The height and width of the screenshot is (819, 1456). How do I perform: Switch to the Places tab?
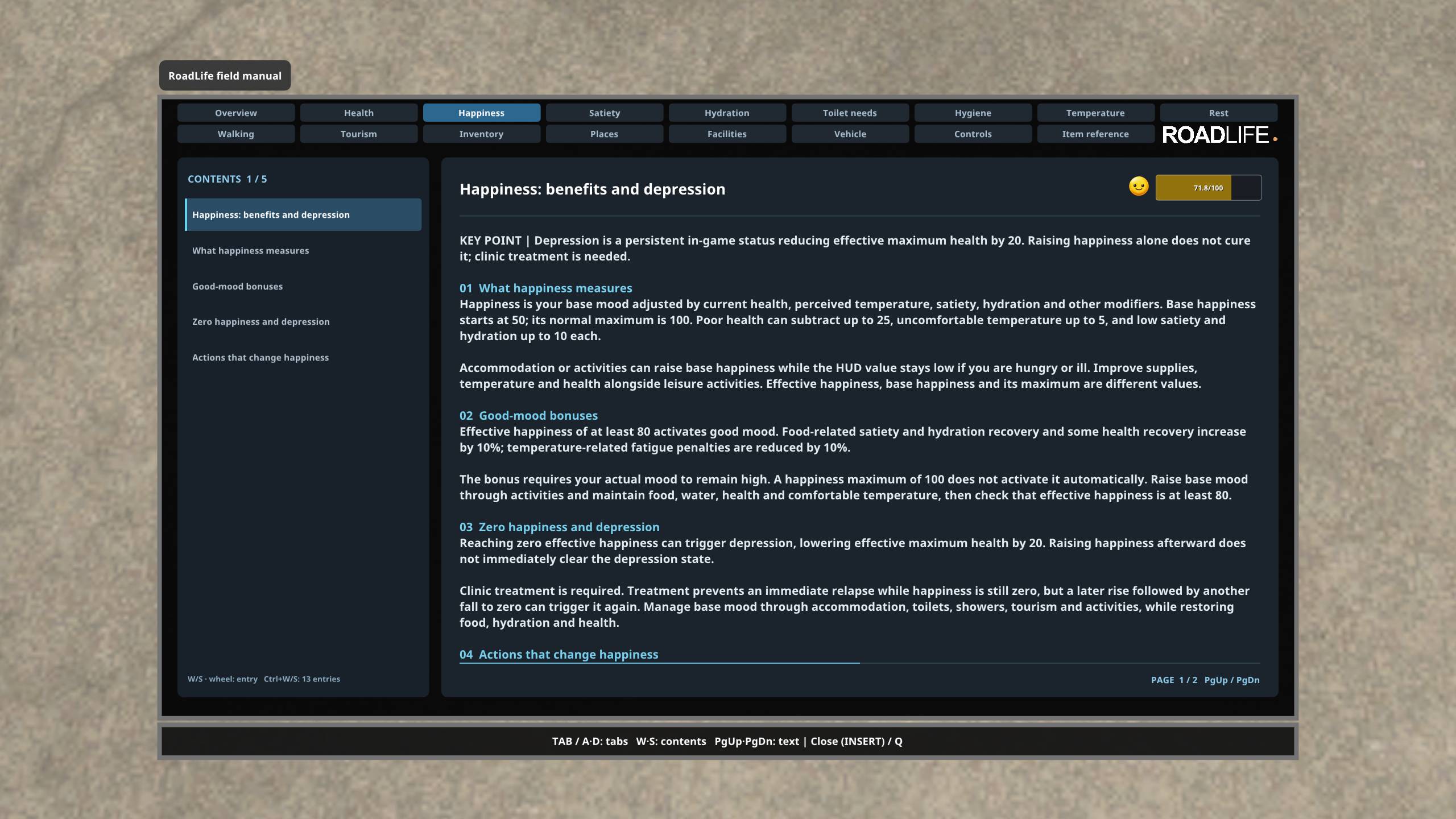click(605, 134)
